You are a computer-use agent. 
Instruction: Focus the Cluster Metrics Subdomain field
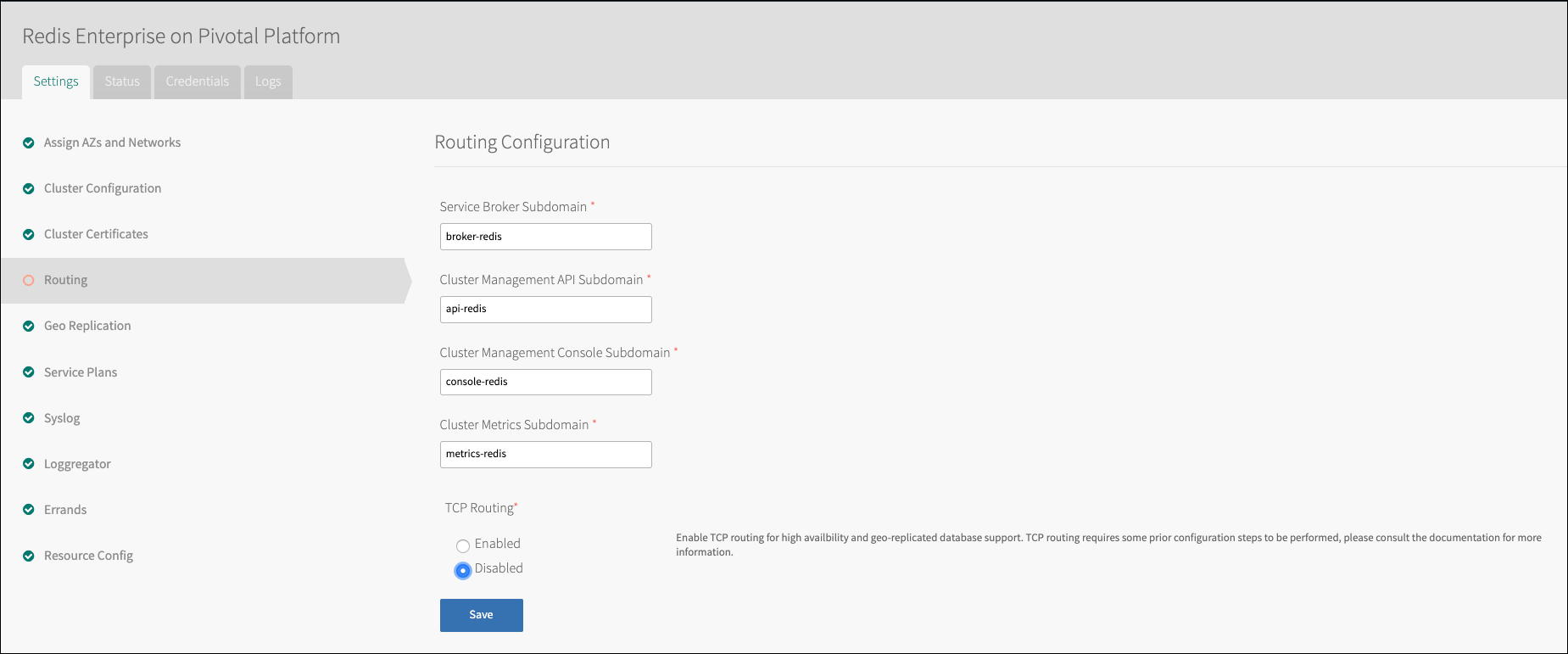[546, 455]
